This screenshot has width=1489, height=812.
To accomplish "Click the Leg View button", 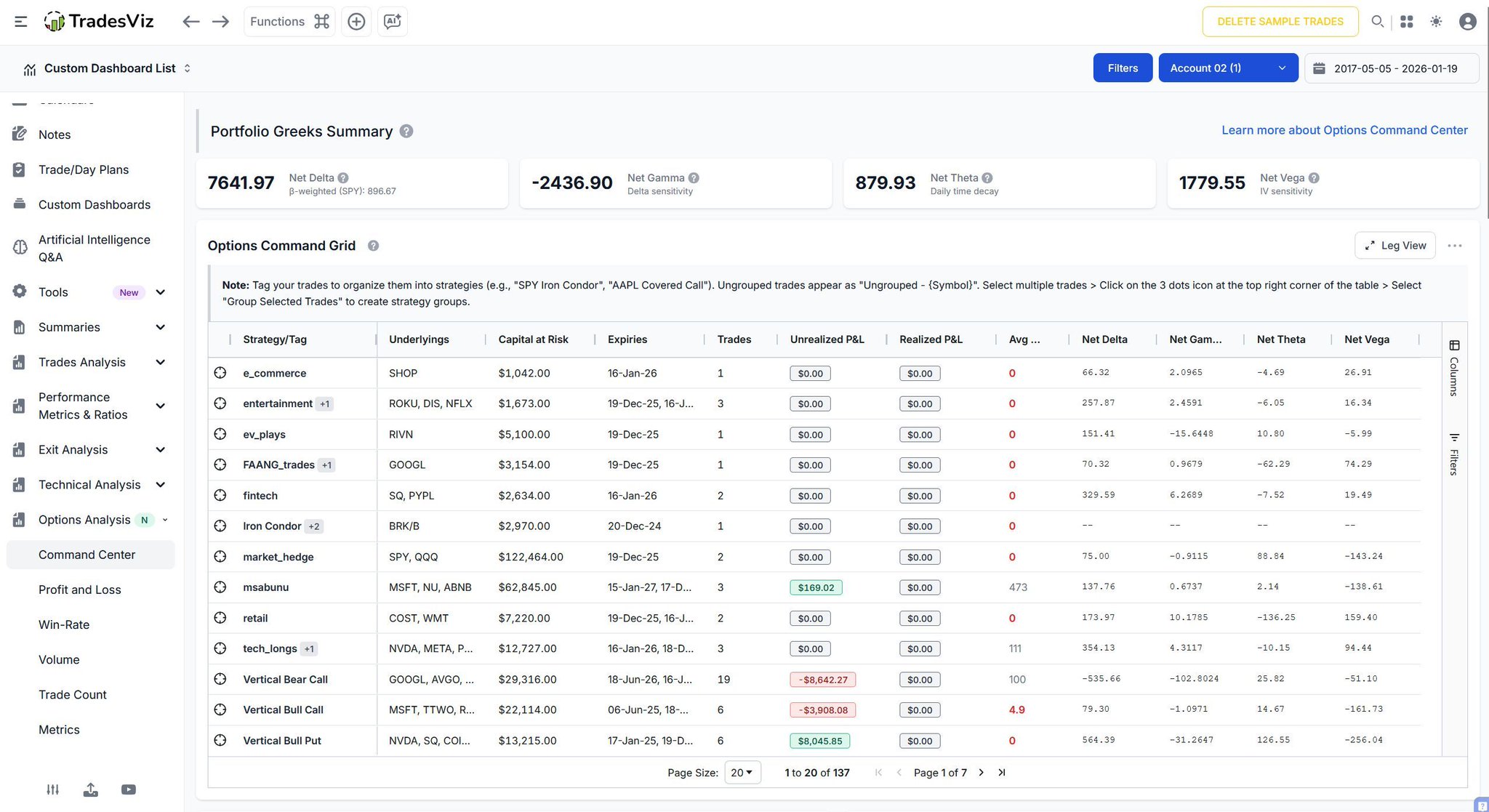I will click(x=1394, y=246).
